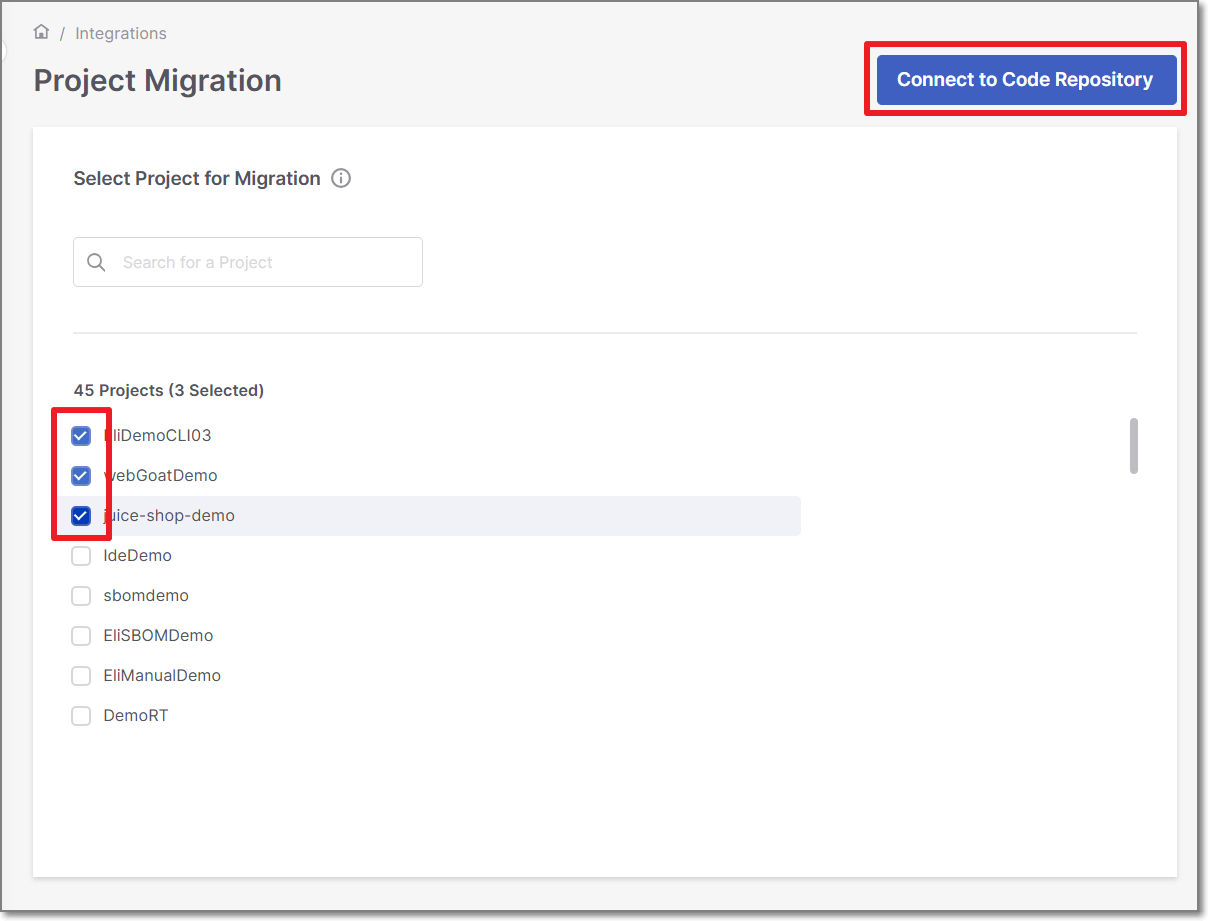The height and width of the screenshot is (921, 1208).
Task: Check the IdeDemo project checkbox
Action: click(x=81, y=555)
